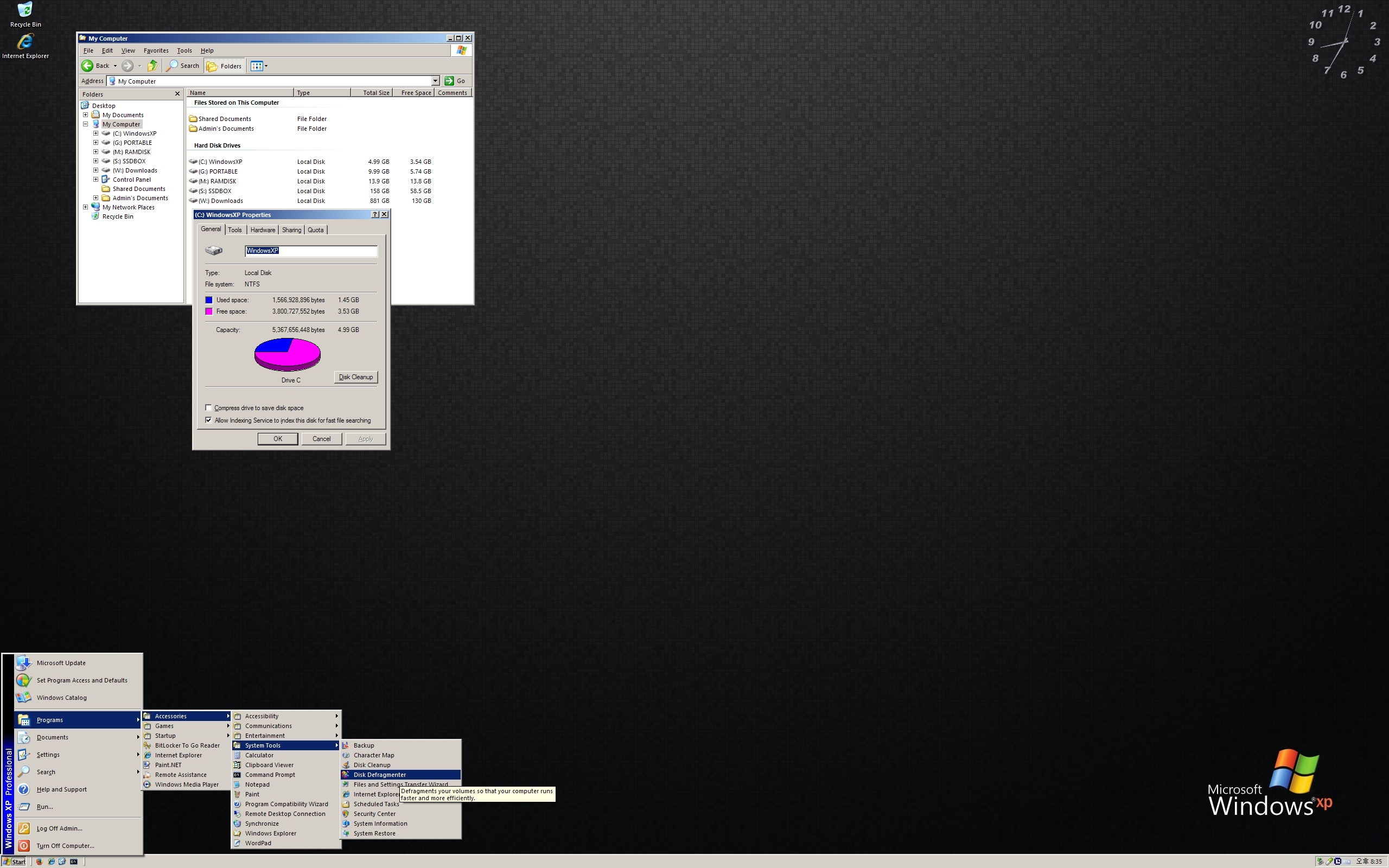Enable Allow Indexing Service for fast searching
This screenshot has width=1389, height=868.
(x=208, y=420)
